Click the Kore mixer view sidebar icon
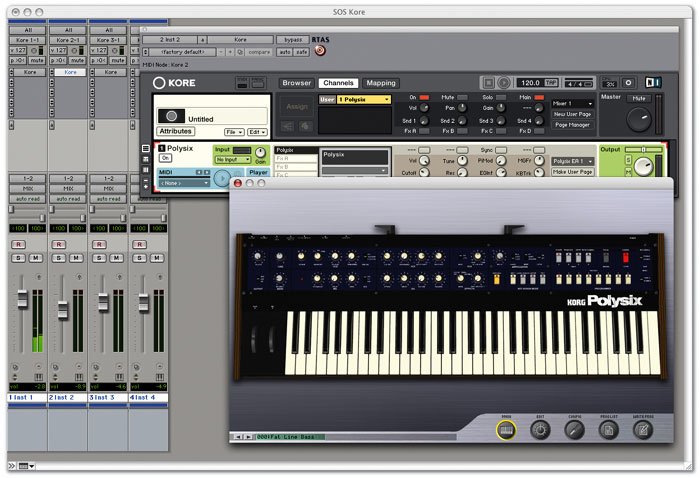 [x=146, y=159]
